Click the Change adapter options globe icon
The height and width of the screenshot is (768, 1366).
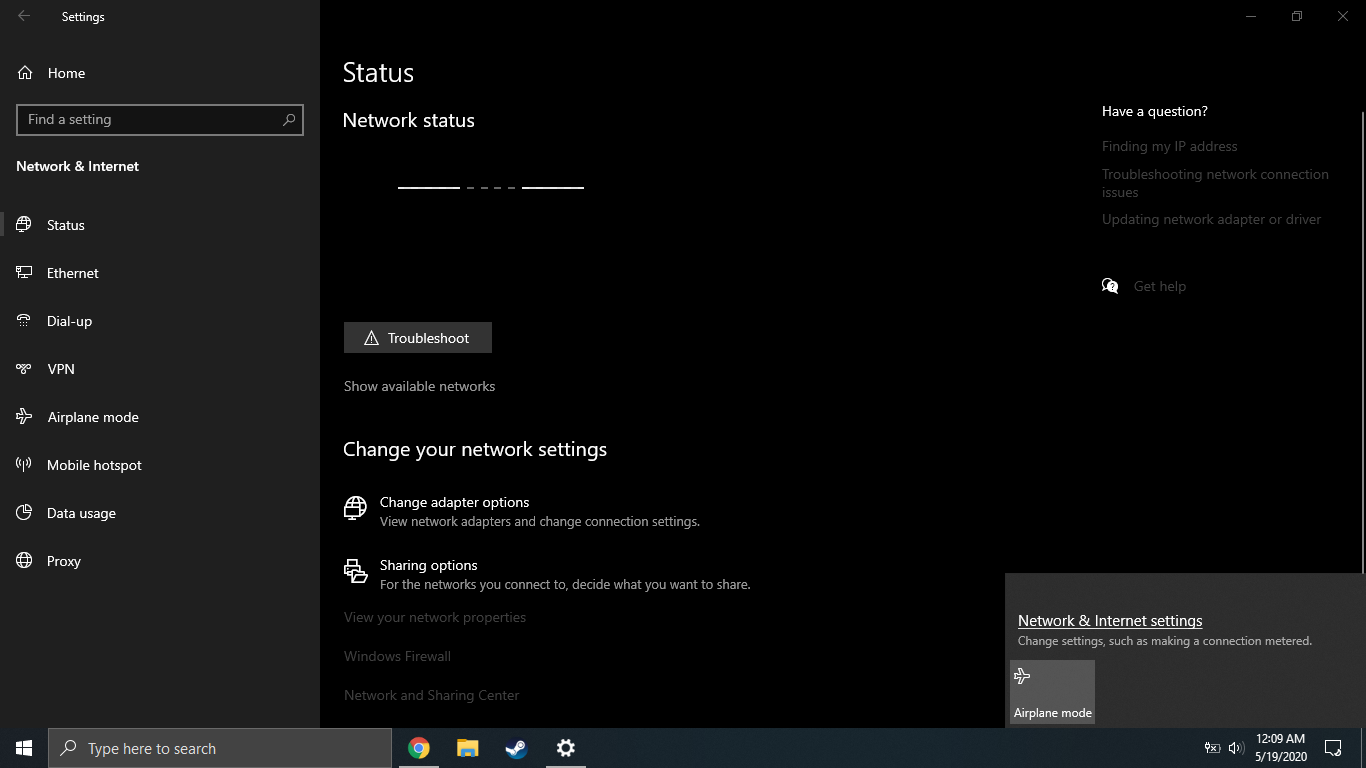point(355,508)
